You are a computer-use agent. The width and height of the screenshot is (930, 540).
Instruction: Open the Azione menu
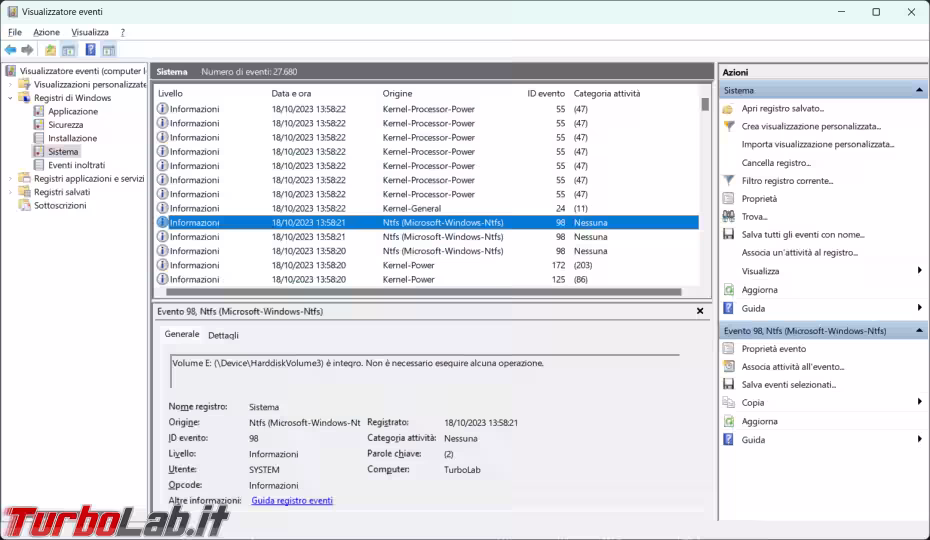46,32
